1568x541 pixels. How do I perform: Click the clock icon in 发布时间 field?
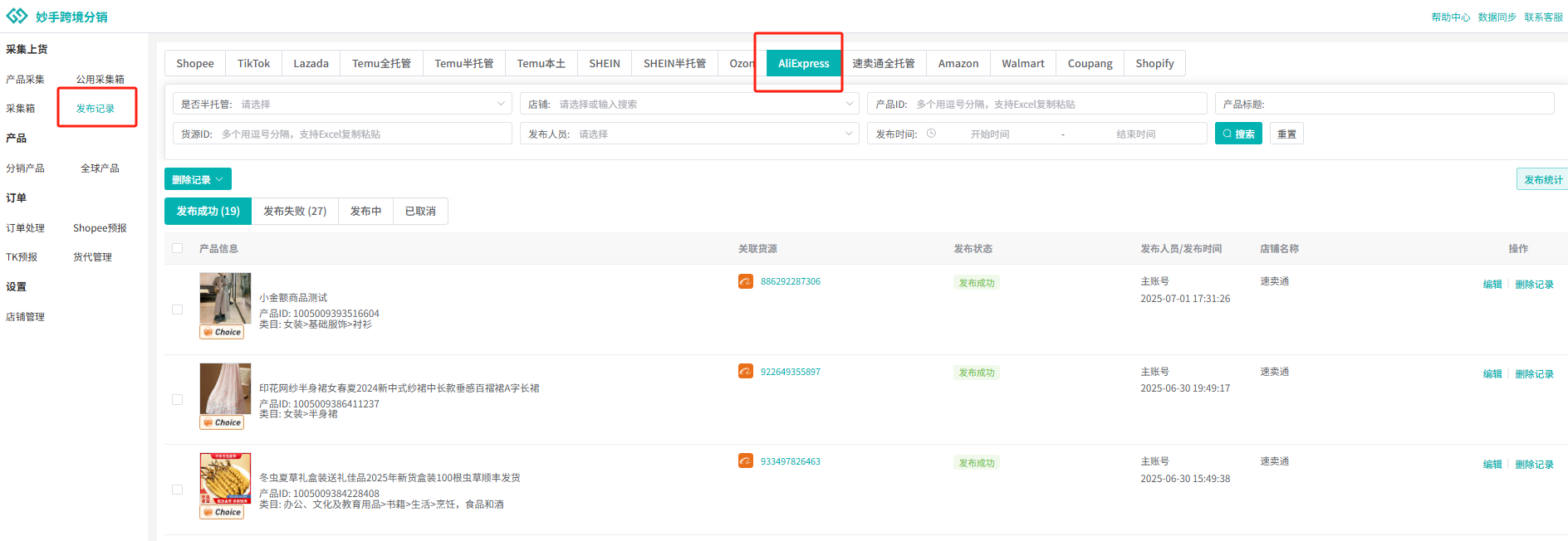[931, 134]
